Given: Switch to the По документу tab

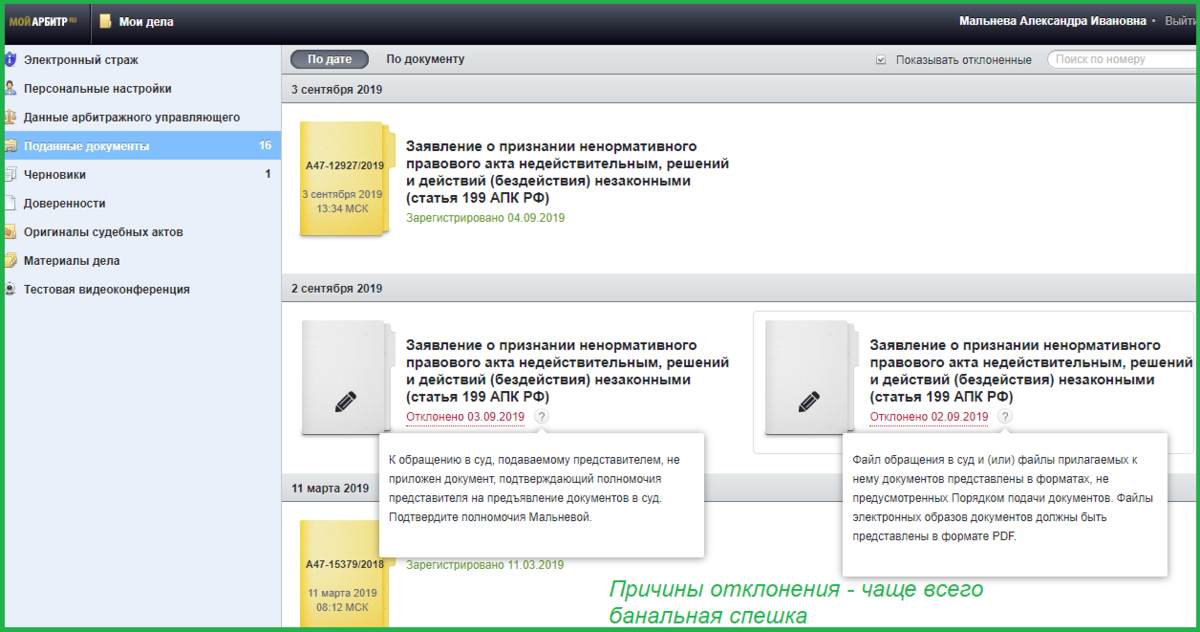Looking at the screenshot, I should point(425,59).
